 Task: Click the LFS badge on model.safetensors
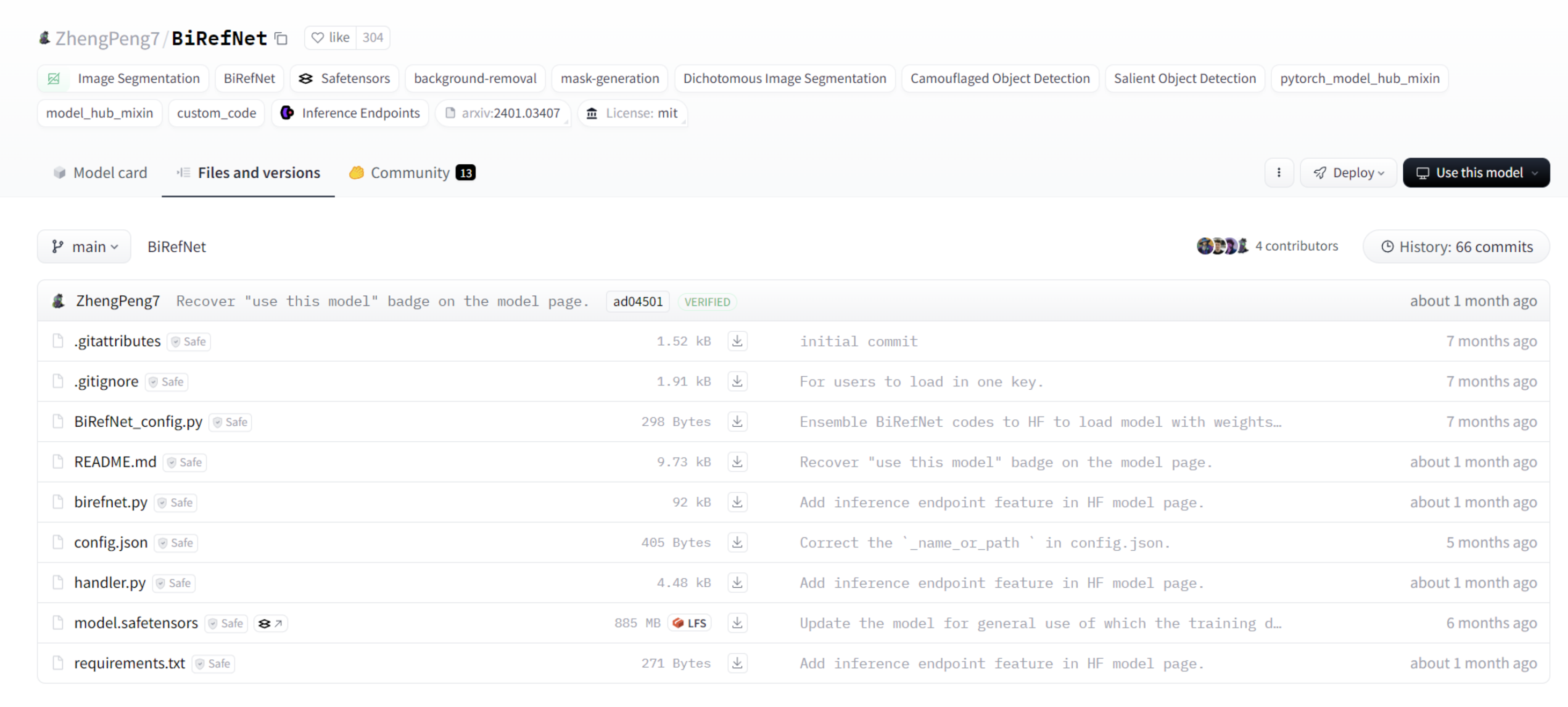(690, 623)
